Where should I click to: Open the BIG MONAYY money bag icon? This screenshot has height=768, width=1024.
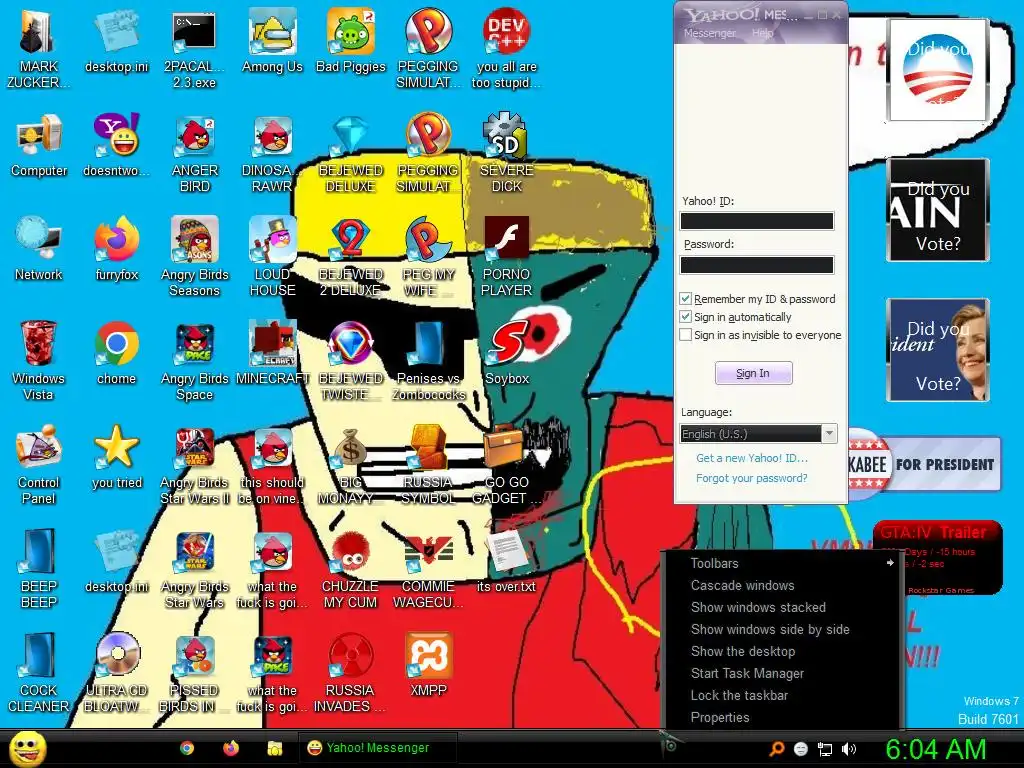[351, 465]
